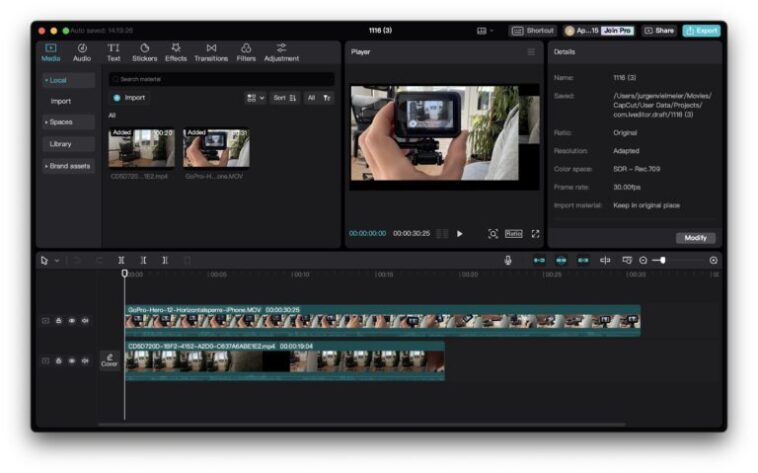Open the Text tab
The image size is (758, 473).
tap(113, 52)
